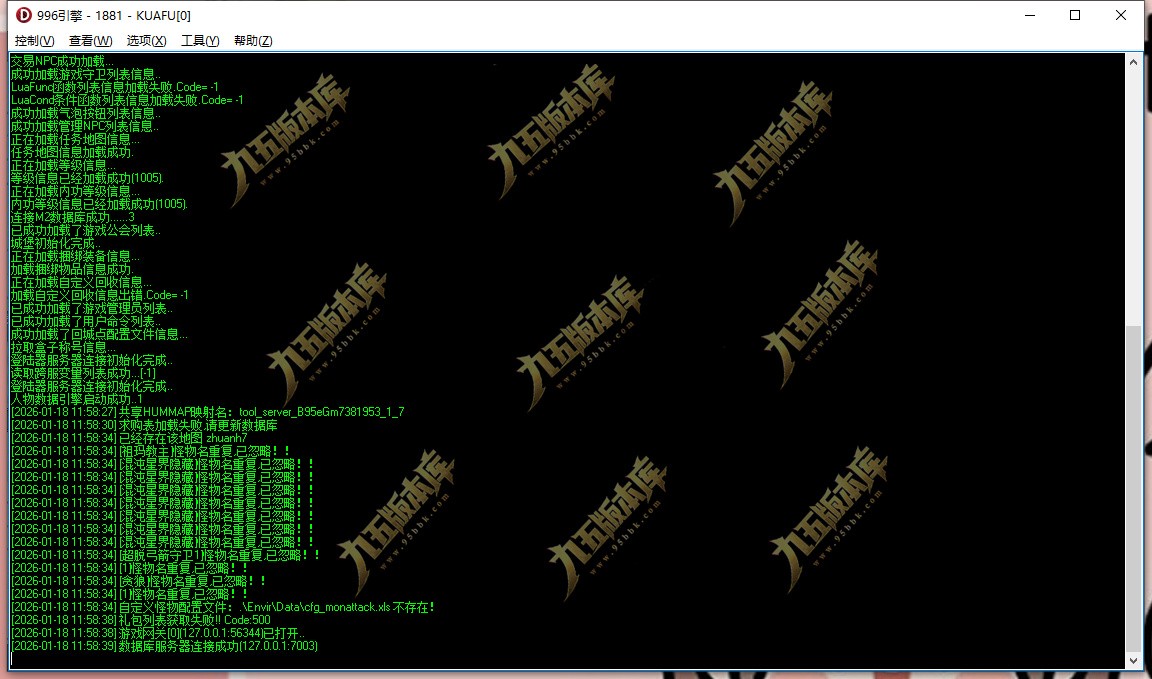This screenshot has height=679, width=1152.
Task: Click the 贪狼 怪物名重复 log line
Action: click(139, 581)
